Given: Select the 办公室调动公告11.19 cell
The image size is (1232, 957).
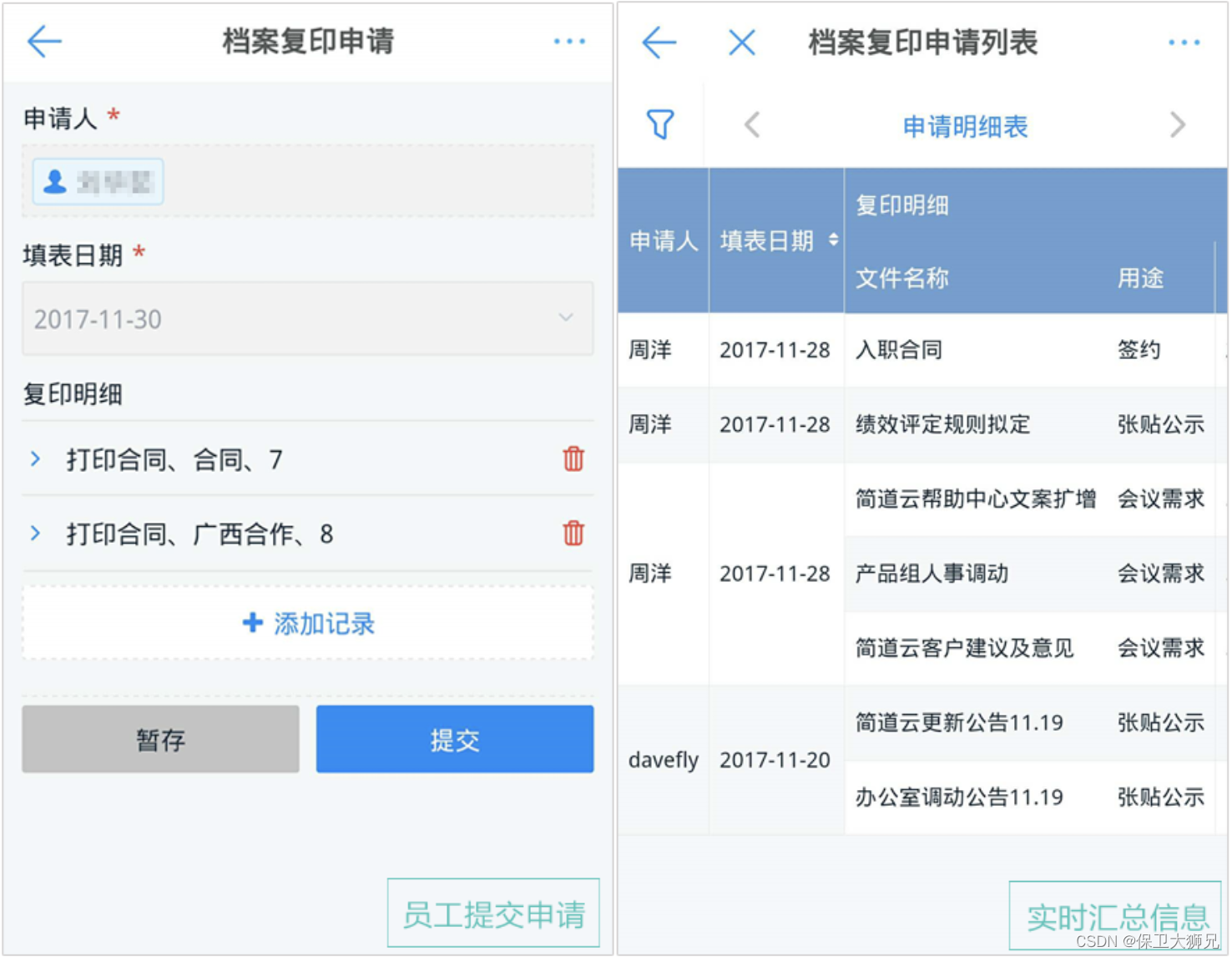Looking at the screenshot, I should [x=958, y=797].
